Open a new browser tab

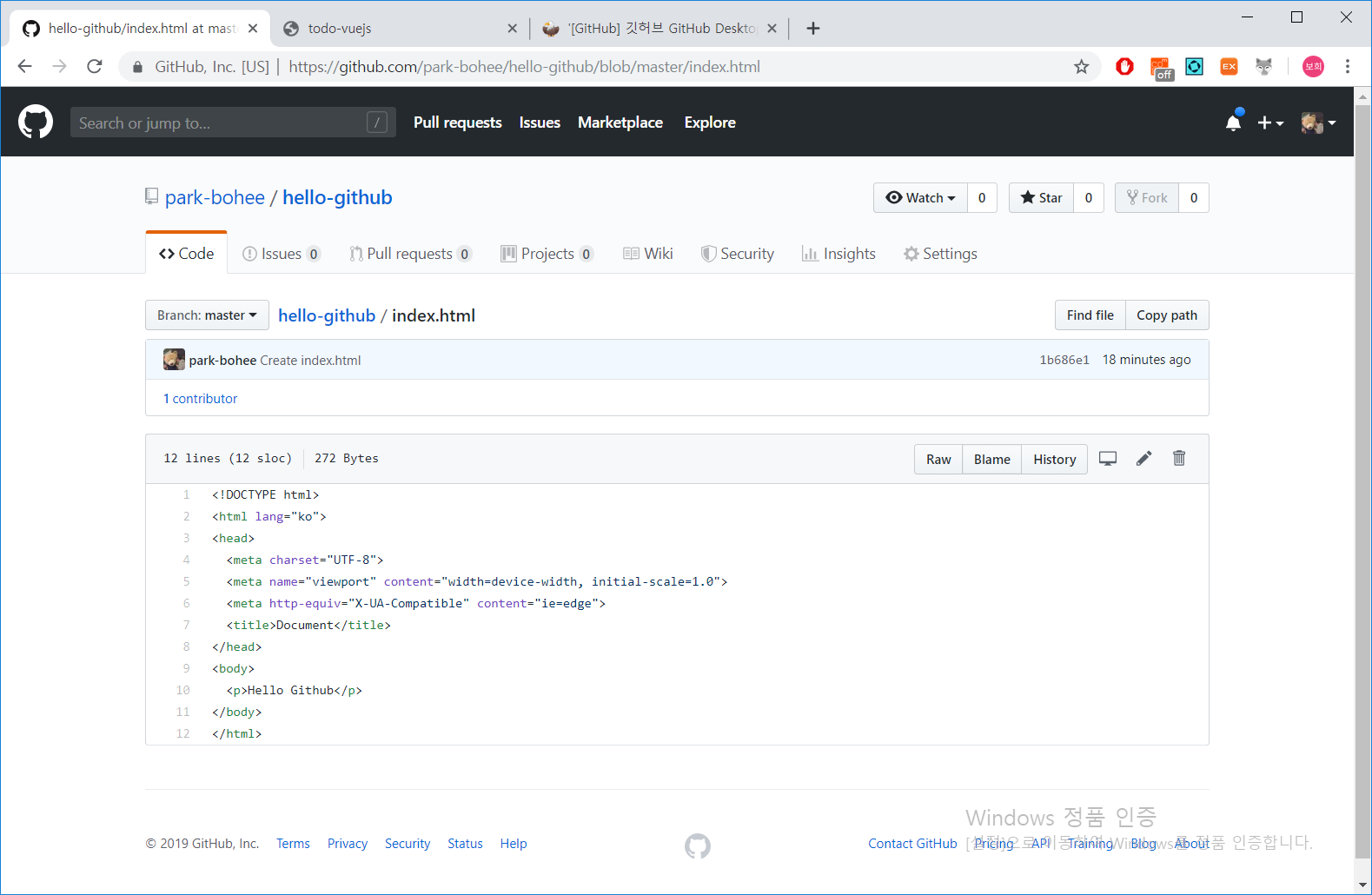pyautogui.click(x=813, y=29)
